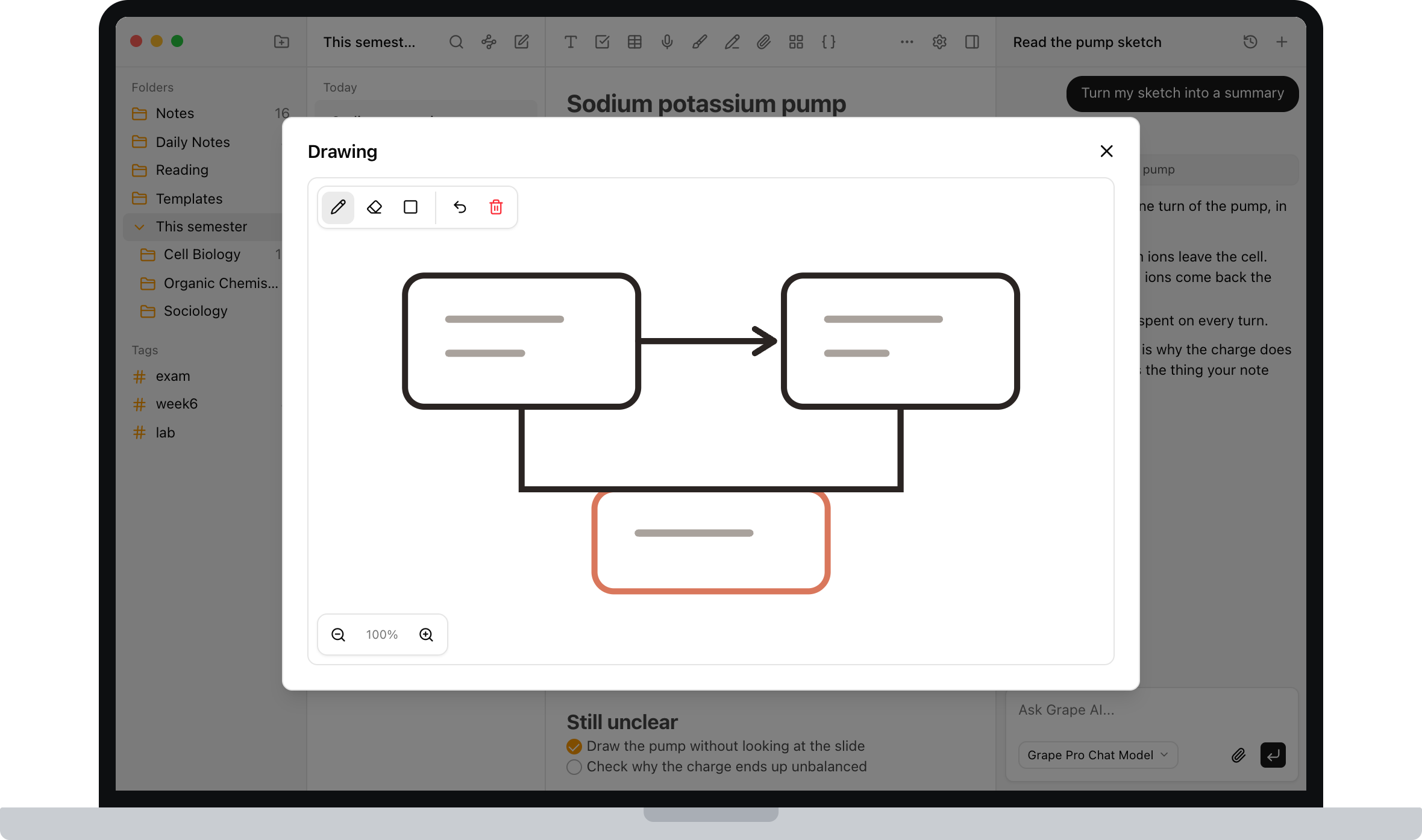1422x840 pixels.
Task: Open the brush drawing tool
Action: click(x=699, y=42)
